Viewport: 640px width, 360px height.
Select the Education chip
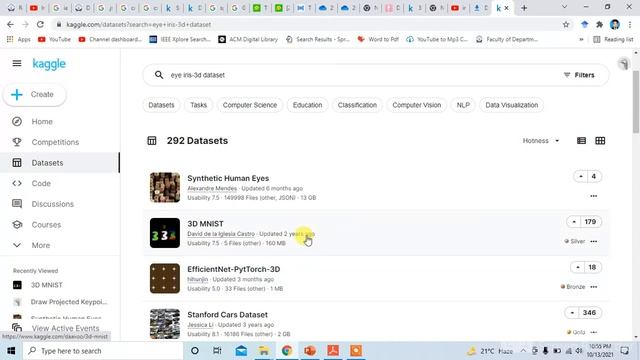coord(307,105)
